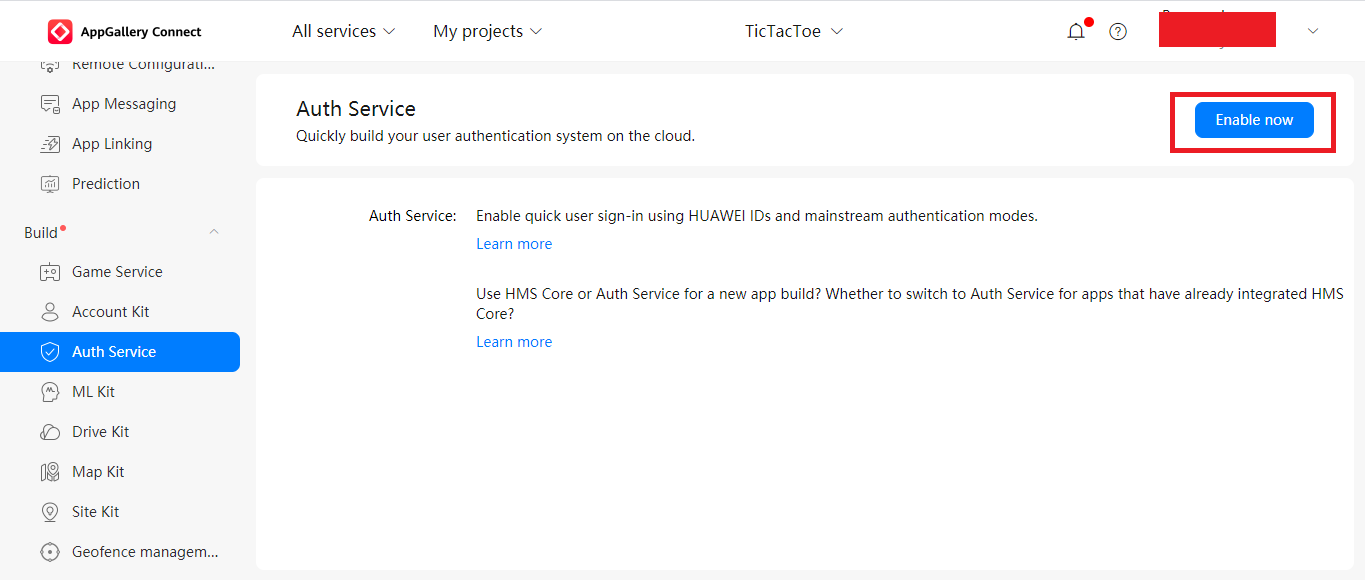
Task: Click the Account Kit person icon
Action: pyautogui.click(x=50, y=312)
